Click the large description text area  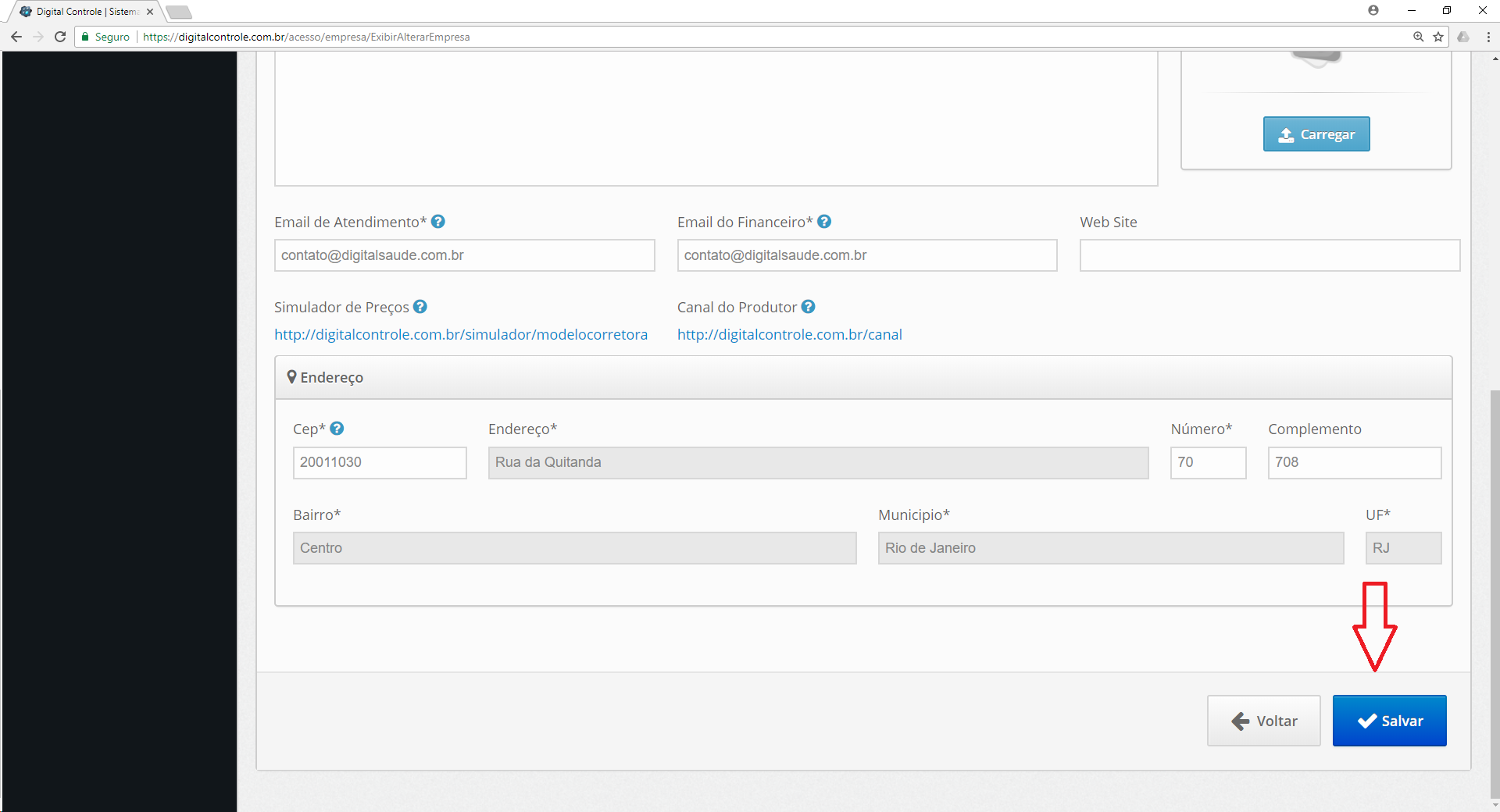tap(716, 119)
